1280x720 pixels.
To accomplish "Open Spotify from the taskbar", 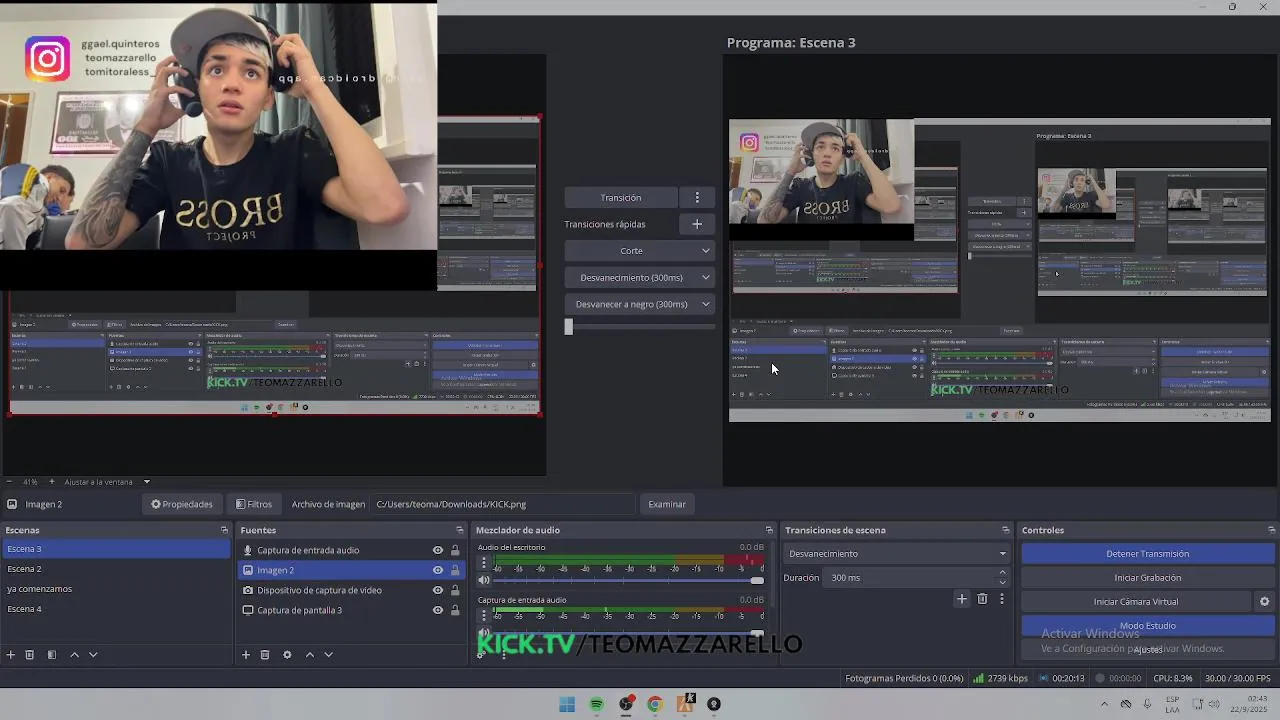I will point(597,705).
